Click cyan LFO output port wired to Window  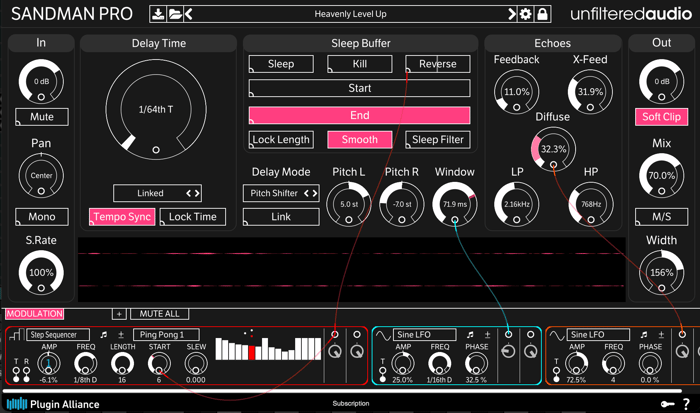coord(508,334)
